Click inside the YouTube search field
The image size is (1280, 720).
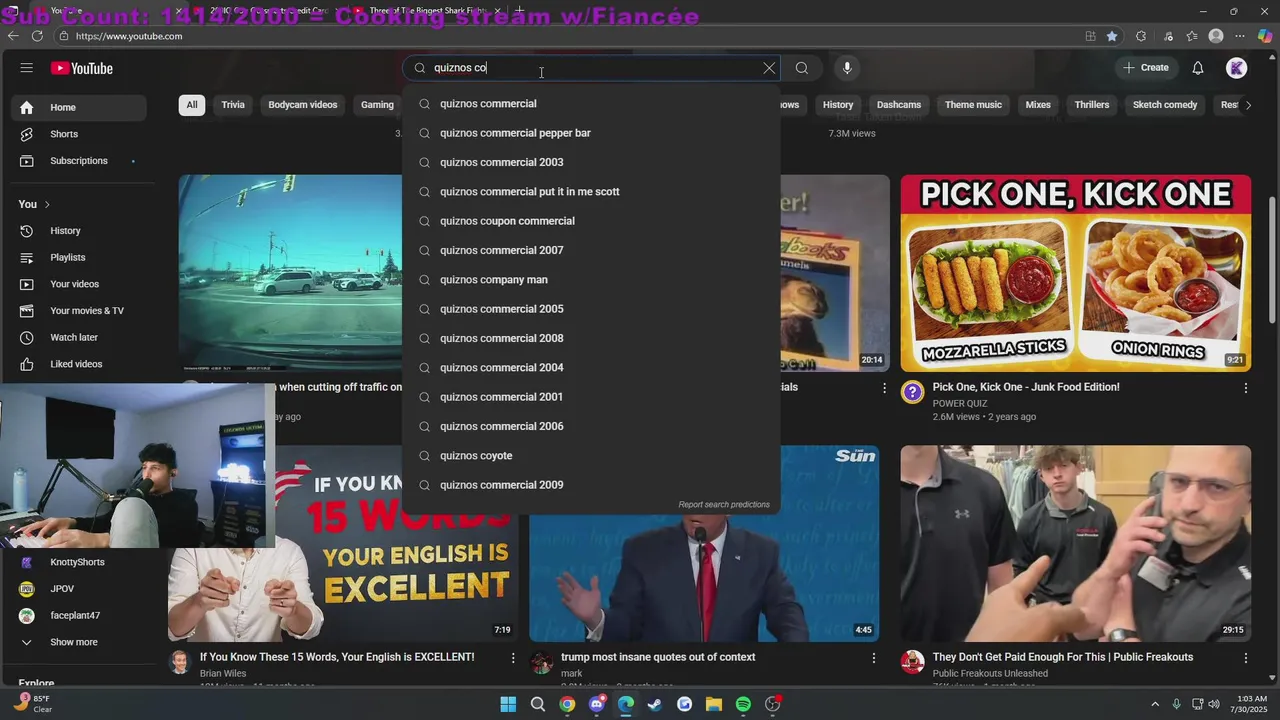pyautogui.click(x=590, y=68)
